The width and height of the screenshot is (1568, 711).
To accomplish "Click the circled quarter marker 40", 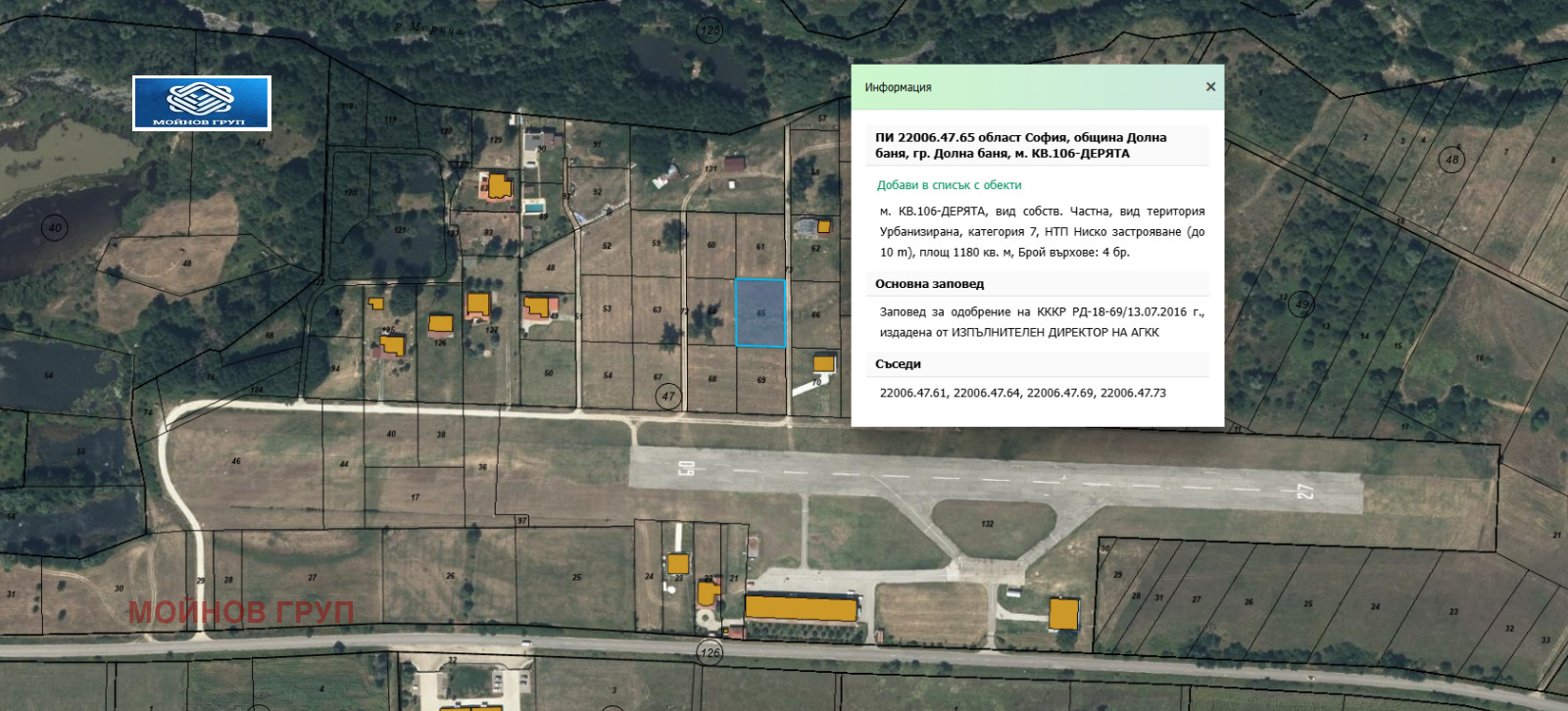I will tap(55, 228).
